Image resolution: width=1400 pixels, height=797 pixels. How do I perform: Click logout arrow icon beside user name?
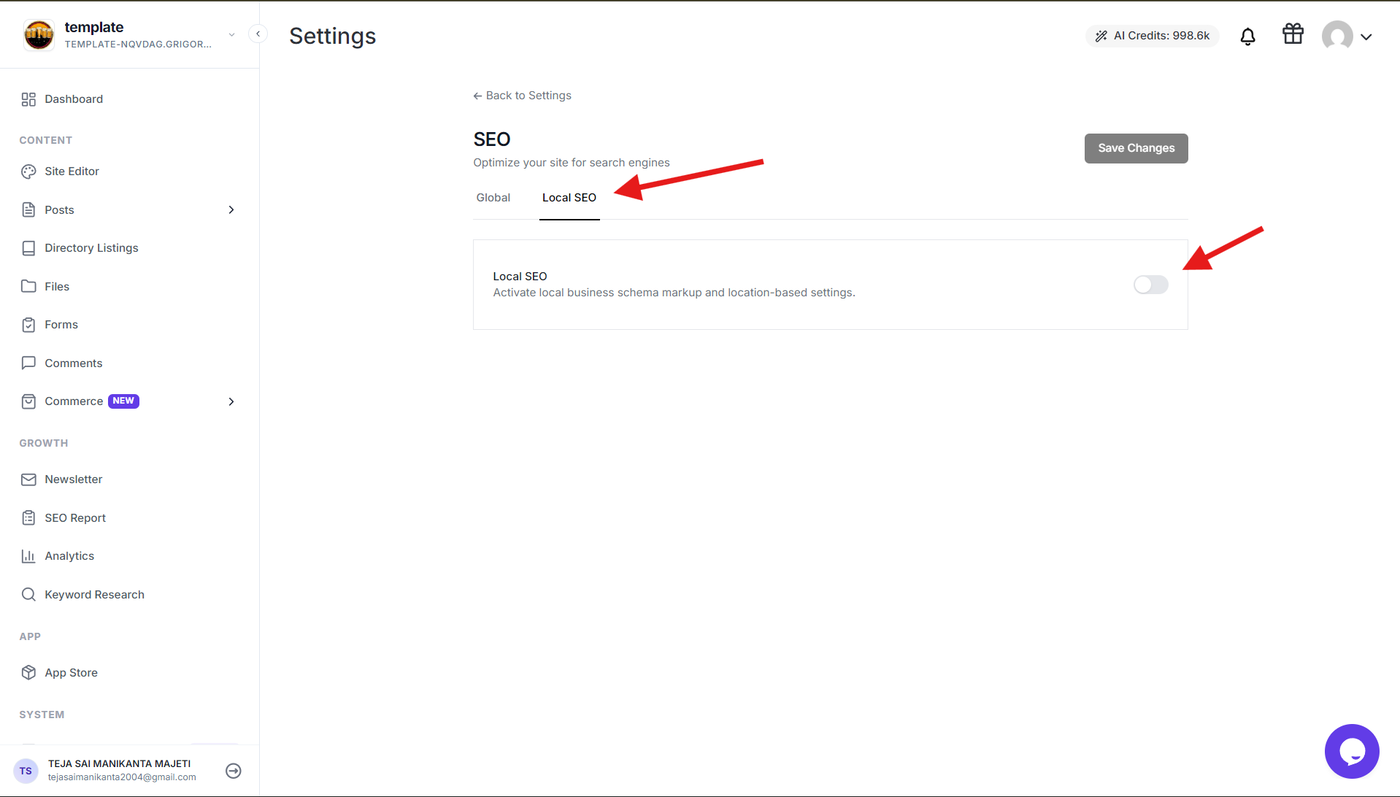tap(233, 771)
